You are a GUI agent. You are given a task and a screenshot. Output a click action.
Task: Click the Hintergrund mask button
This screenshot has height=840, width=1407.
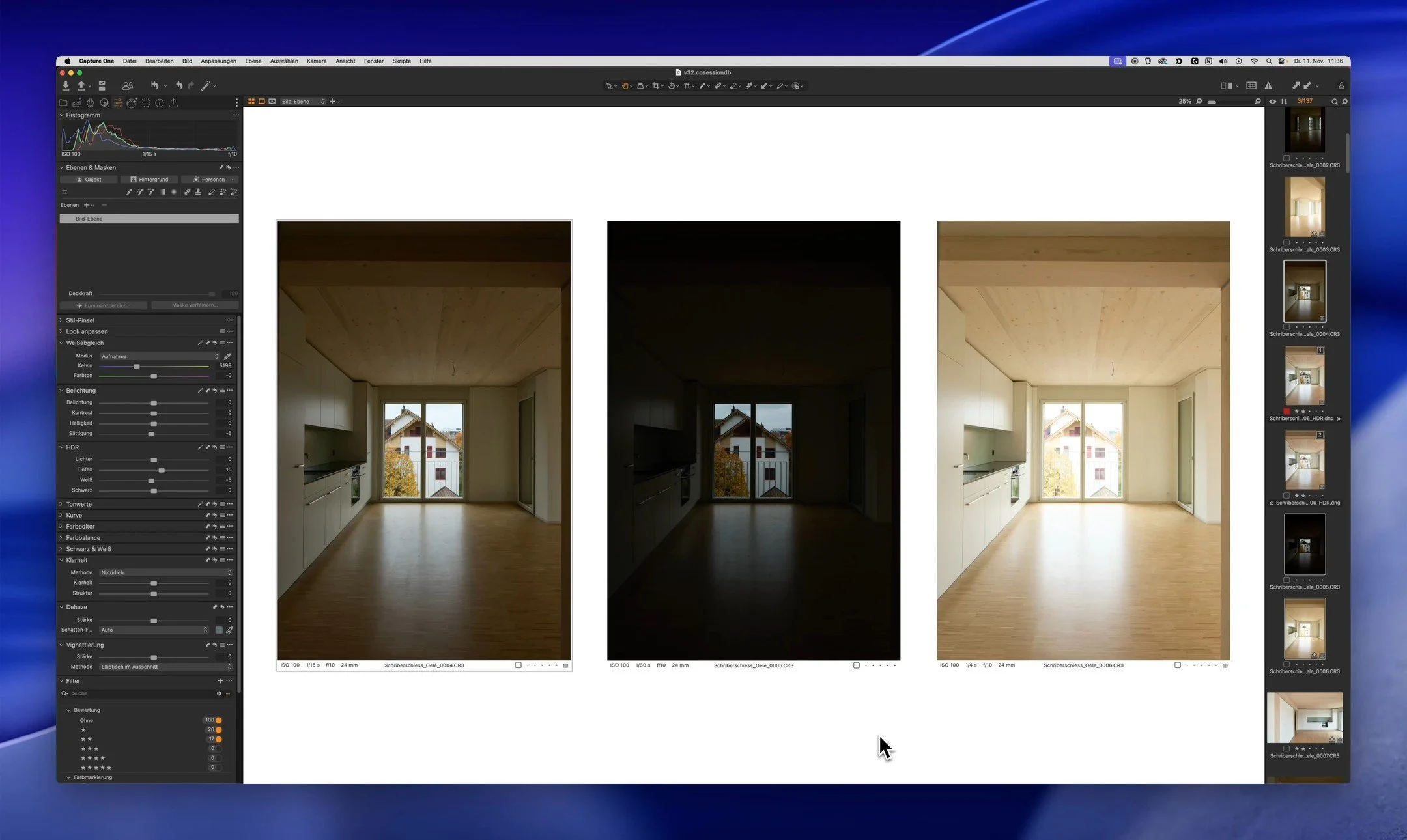point(149,179)
